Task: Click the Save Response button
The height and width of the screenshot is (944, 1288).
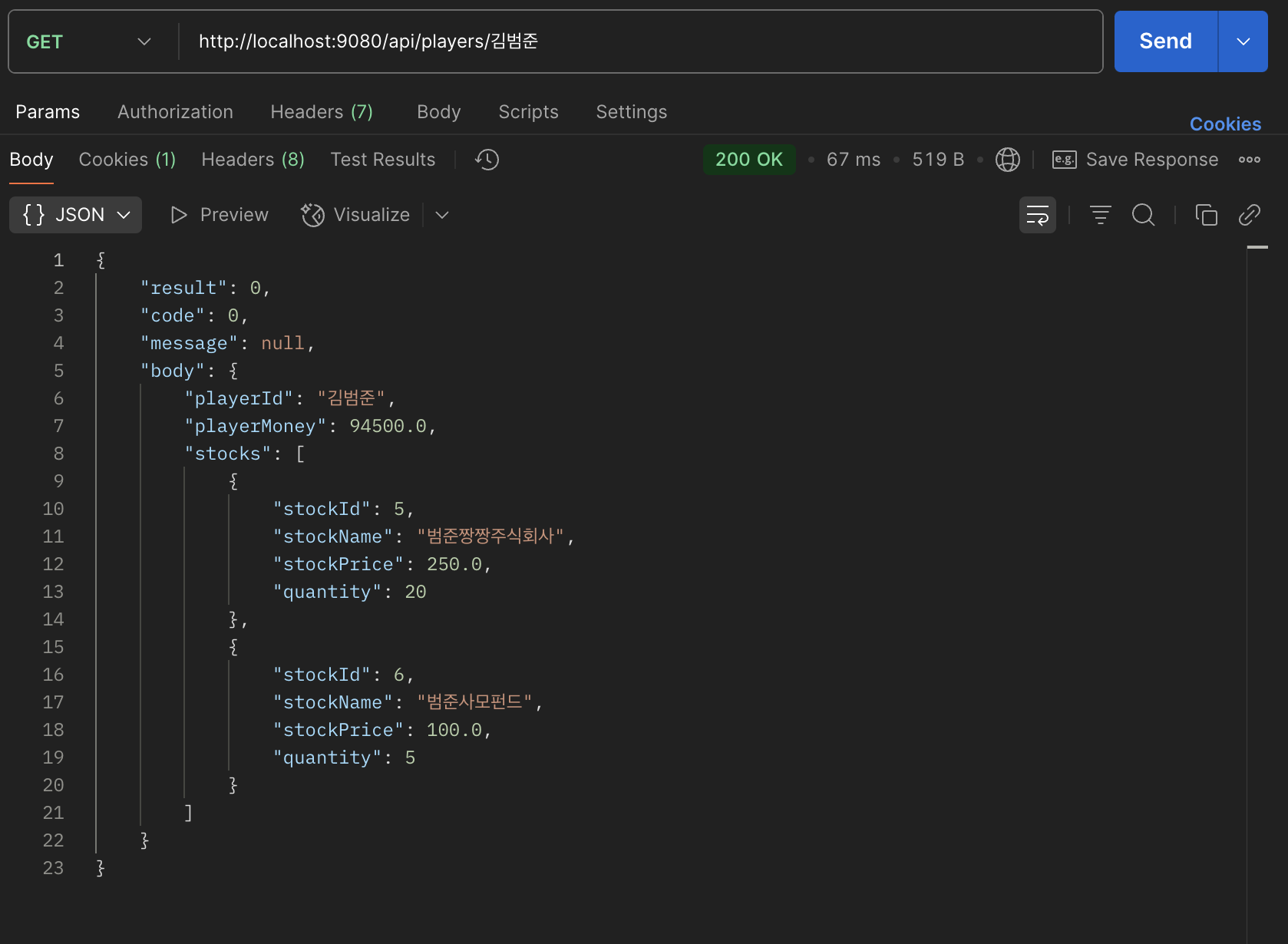Action: click(1135, 160)
